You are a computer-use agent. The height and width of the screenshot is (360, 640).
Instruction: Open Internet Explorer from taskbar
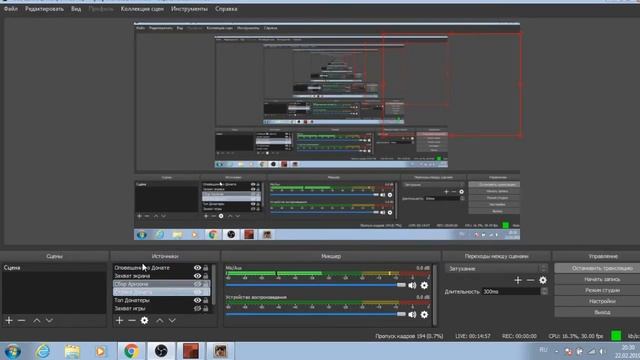(42, 351)
